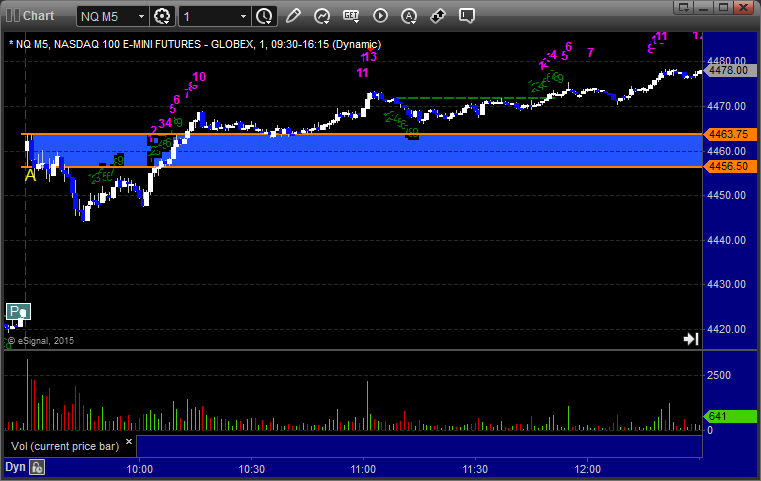Screen dimensions: 761x481
Task: Toggle the Dyn scale lock icon
Action: pos(37,467)
